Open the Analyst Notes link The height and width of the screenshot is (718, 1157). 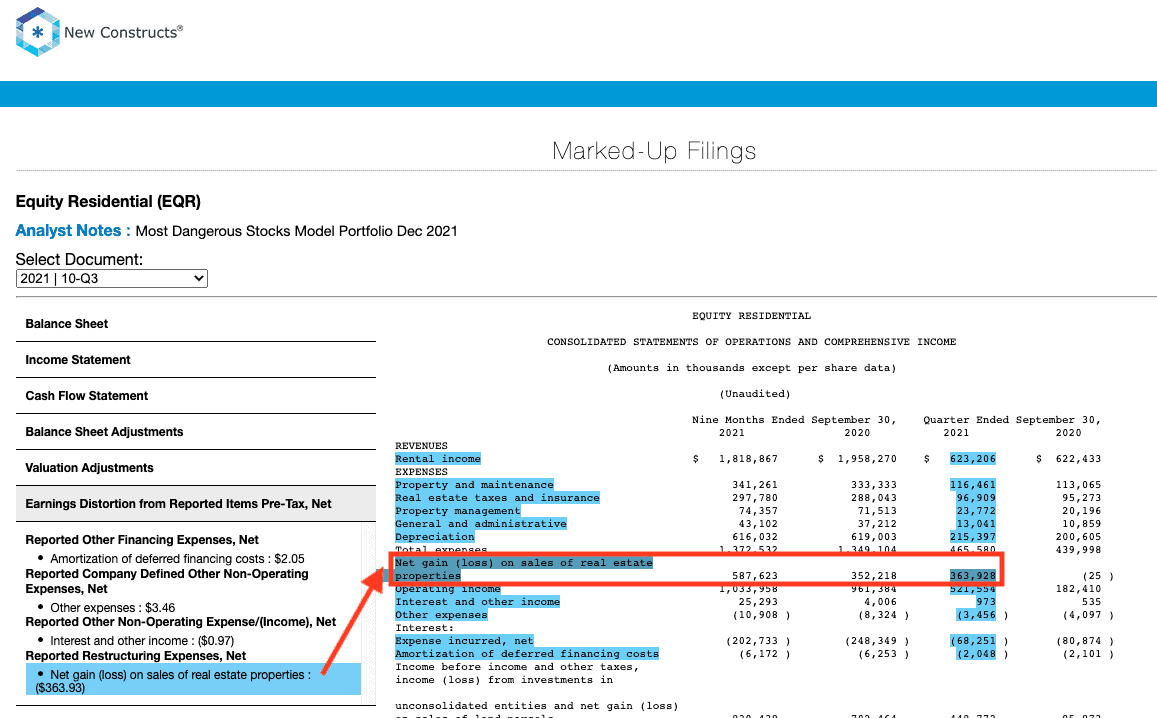(x=73, y=230)
